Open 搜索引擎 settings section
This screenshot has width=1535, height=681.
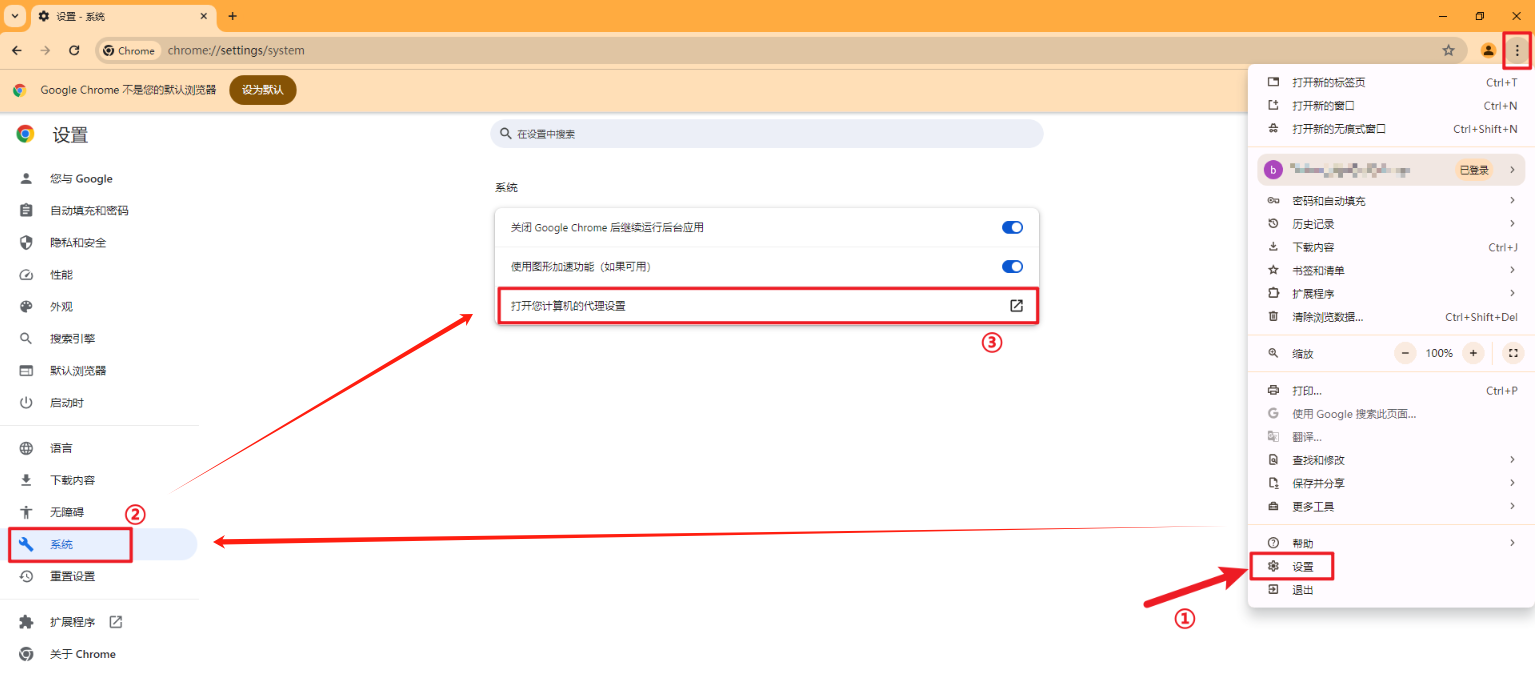tap(100, 339)
